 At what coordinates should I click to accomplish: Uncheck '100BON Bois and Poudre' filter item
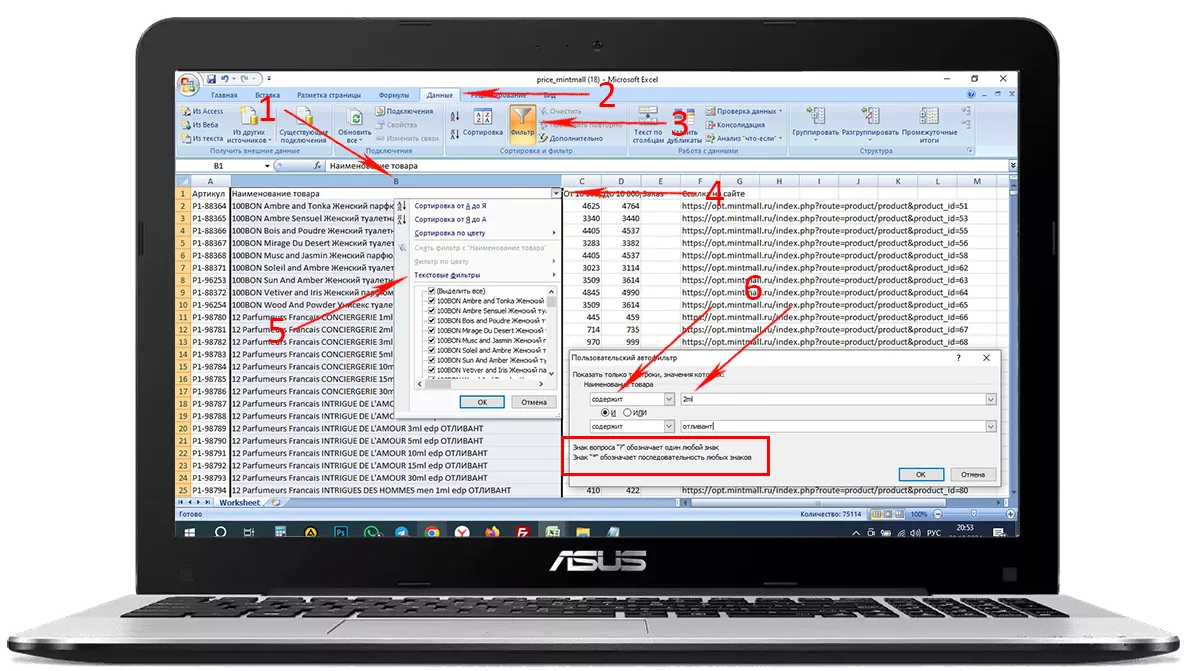click(x=432, y=320)
